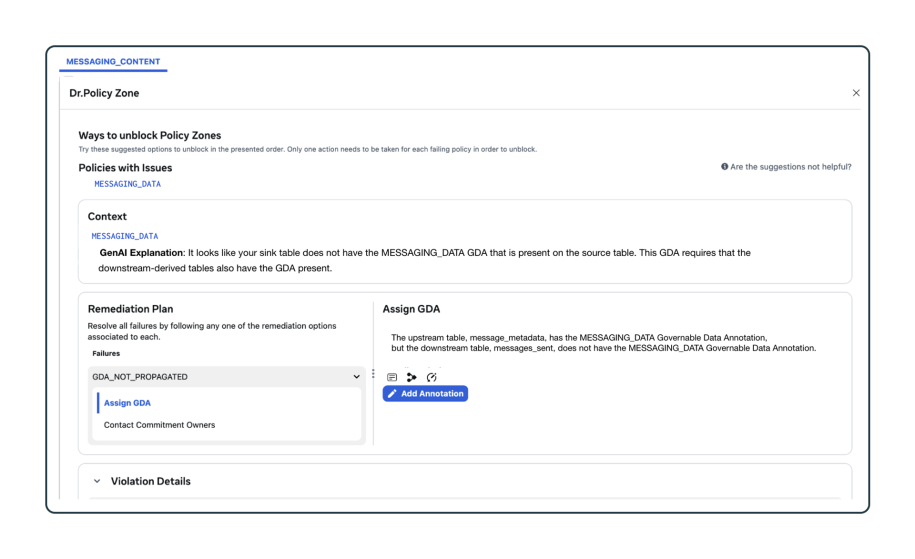The height and width of the screenshot is (559, 915).
Task: Select the Assign GDA remediation option
Action: pos(127,403)
